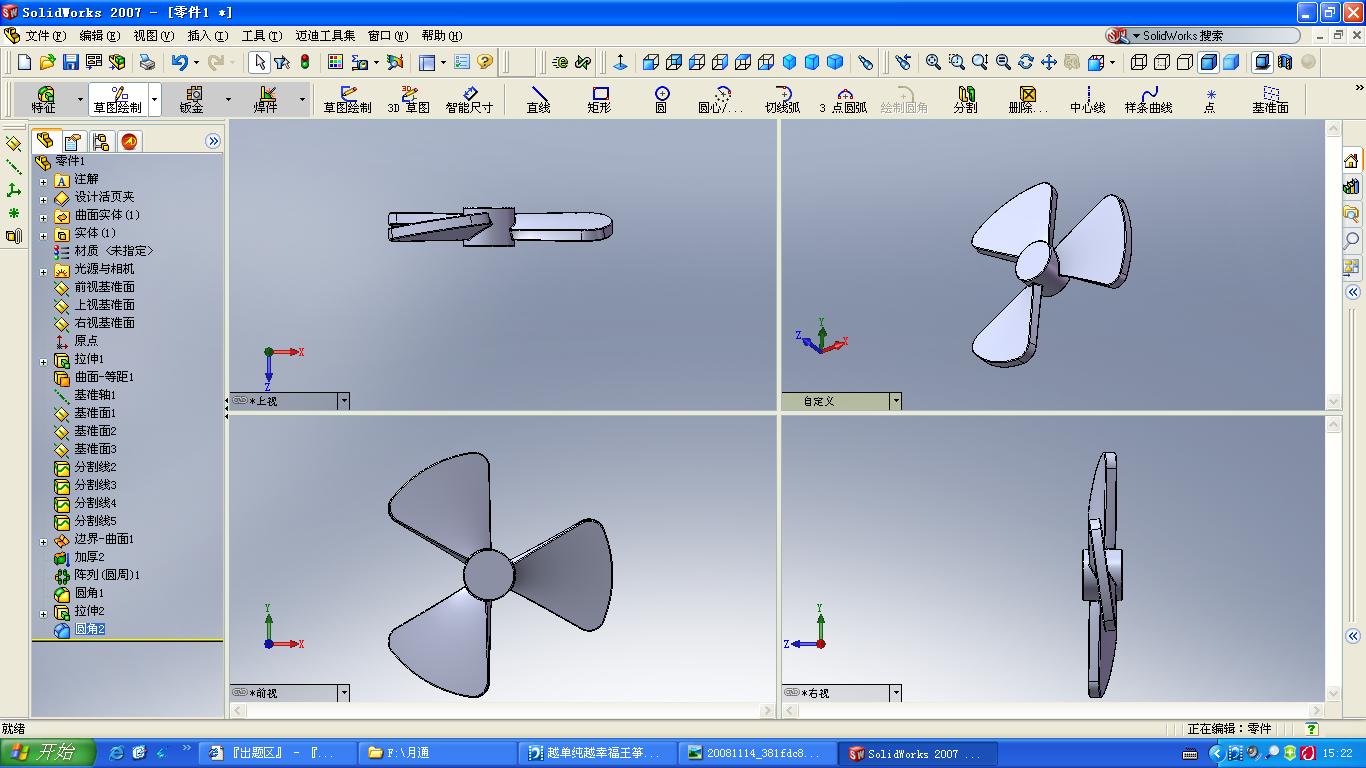Toggle link views icon in 上视 viewport
Image resolution: width=1366 pixels, height=768 pixels.
pos(240,401)
